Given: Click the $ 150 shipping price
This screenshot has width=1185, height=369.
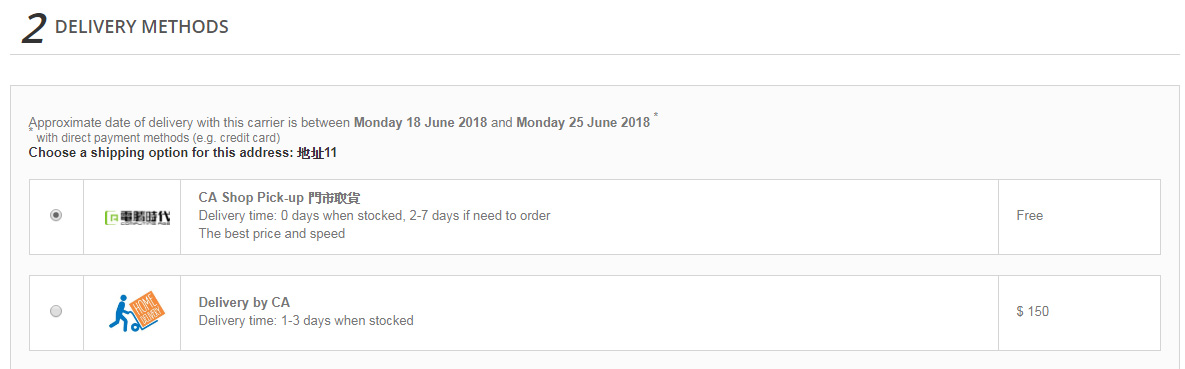Looking at the screenshot, I should 1032,312.
